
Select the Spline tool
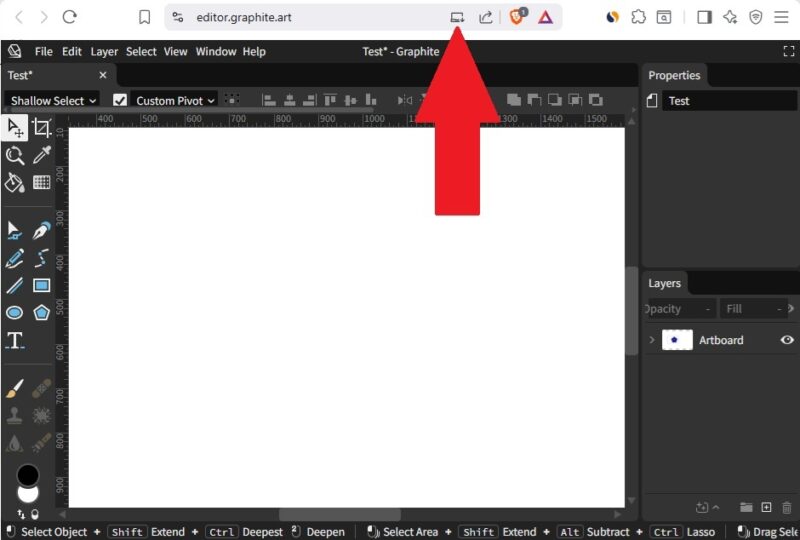point(41,258)
